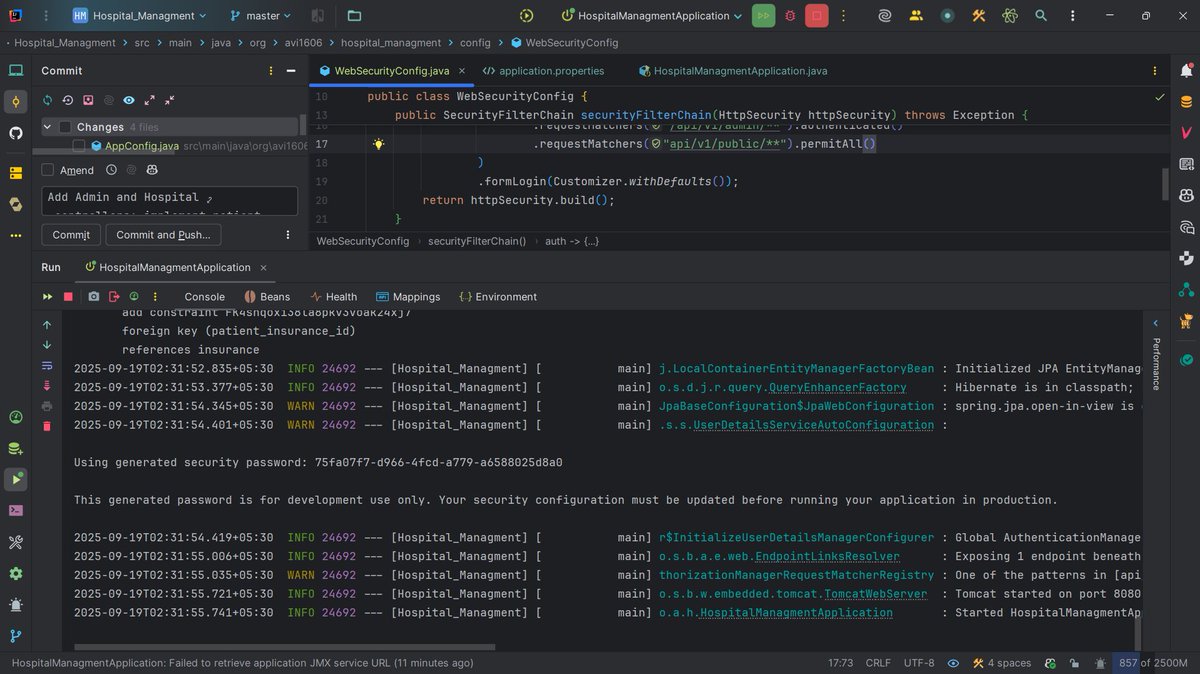Open Search Everywhere magnifier icon
The height and width of the screenshot is (674, 1200).
click(x=1041, y=16)
